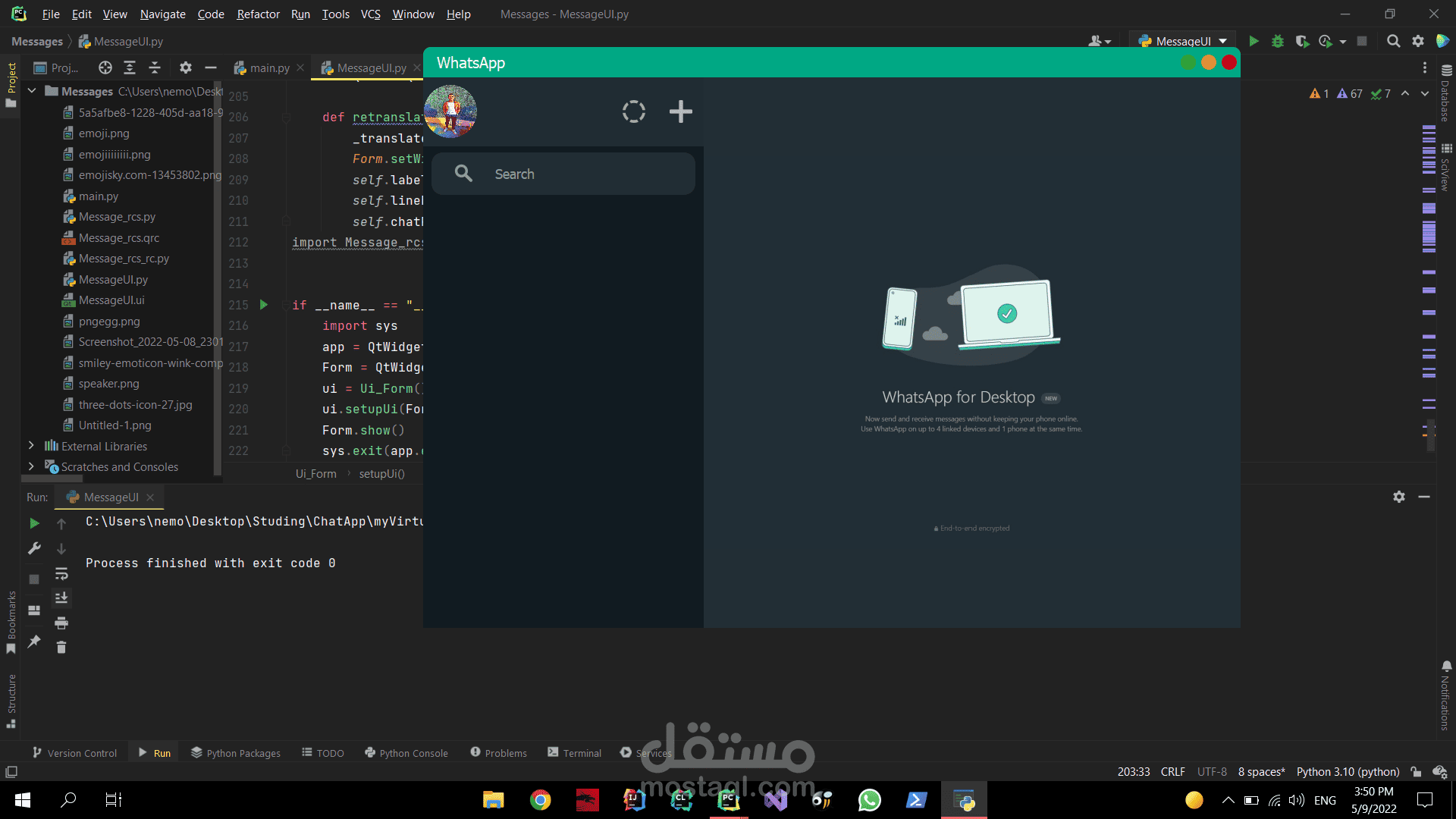Click UTF-8 encoding in status bar
Image resolution: width=1456 pixels, height=819 pixels.
coord(1212,771)
